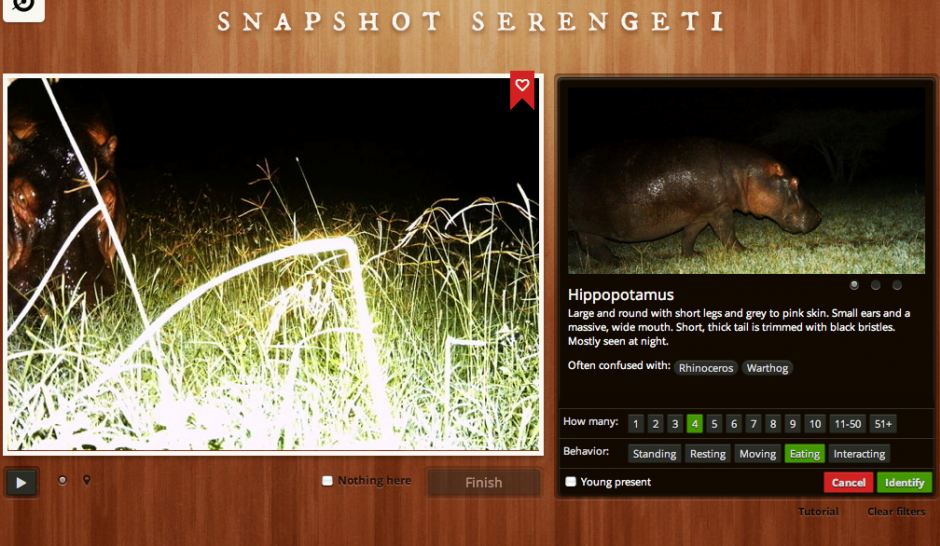Select 11-50 for how many animals
The height and width of the screenshot is (546, 940).
[846, 423]
